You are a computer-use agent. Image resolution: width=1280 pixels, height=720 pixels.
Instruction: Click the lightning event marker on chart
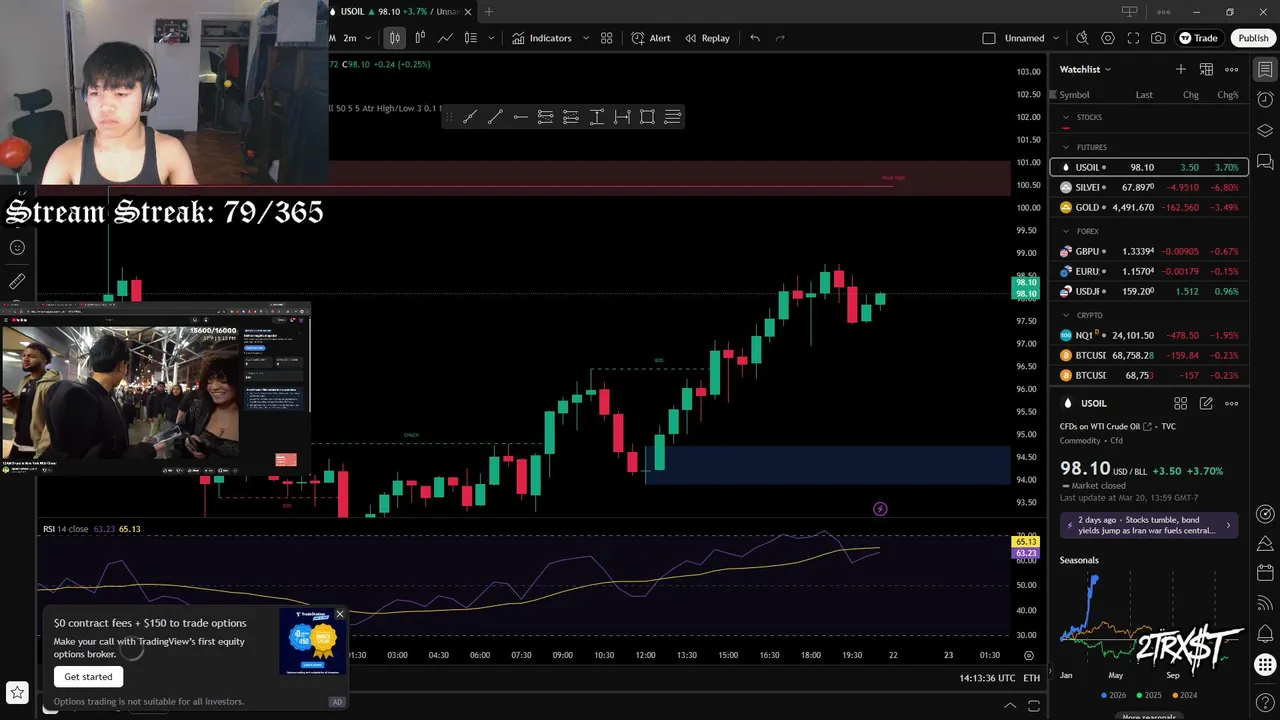[x=880, y=509]
